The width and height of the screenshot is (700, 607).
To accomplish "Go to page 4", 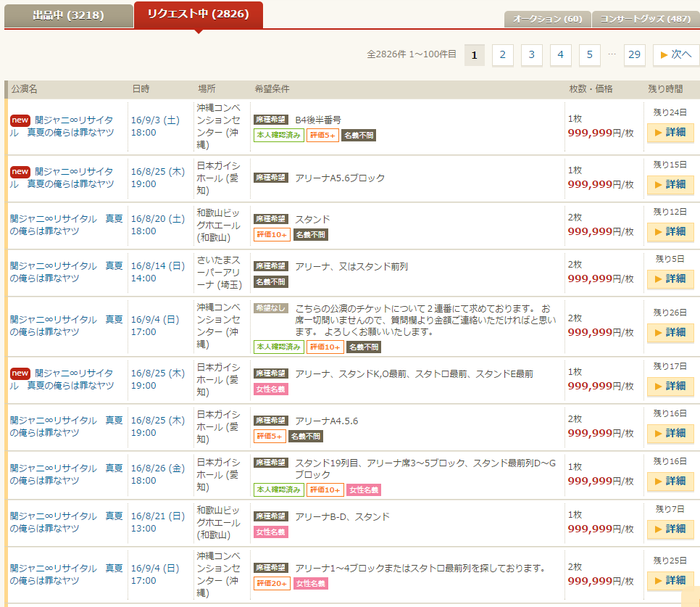I will point(561,55).
